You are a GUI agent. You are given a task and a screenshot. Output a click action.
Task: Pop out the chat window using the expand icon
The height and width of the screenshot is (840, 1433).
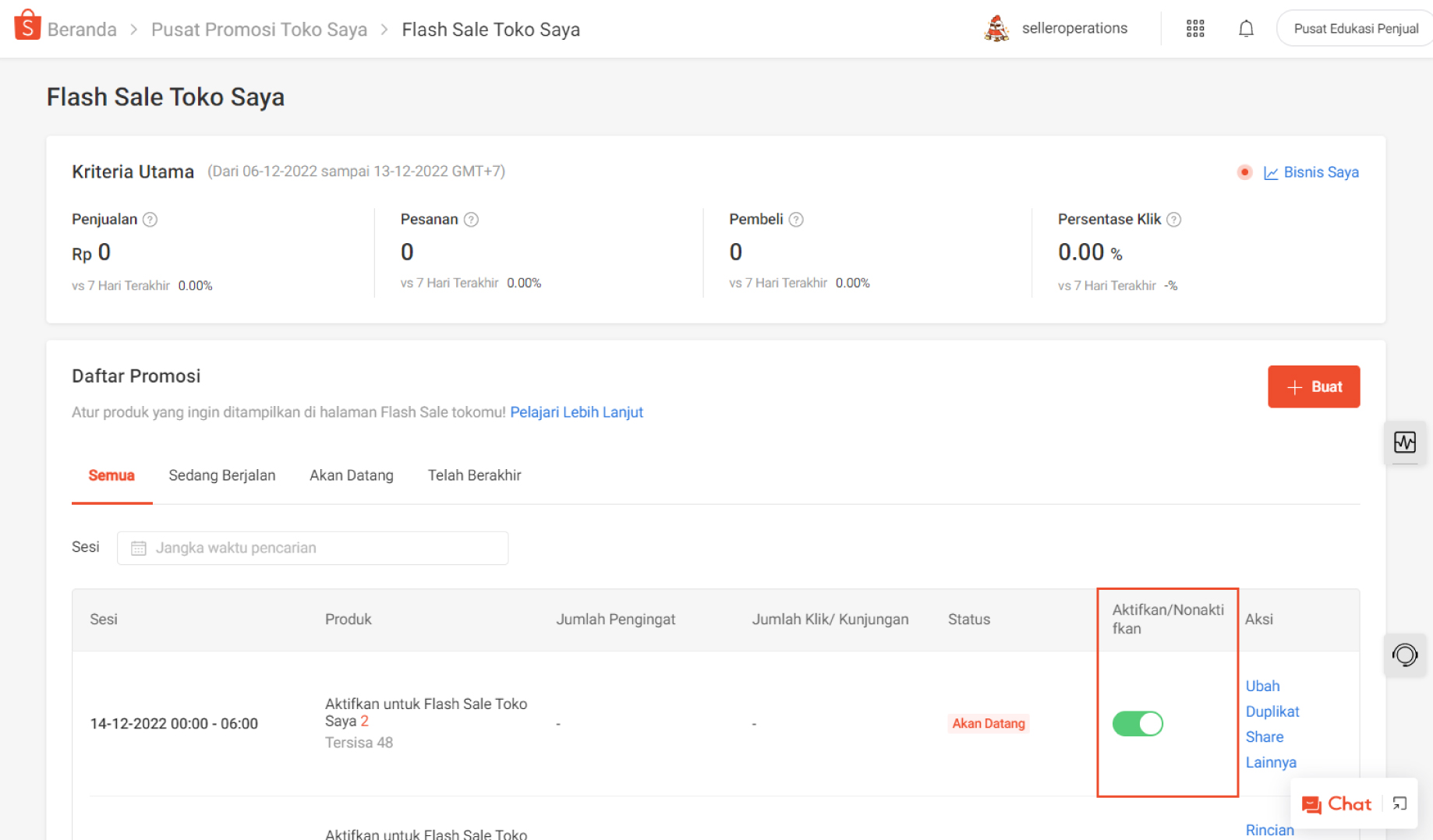1399,803
